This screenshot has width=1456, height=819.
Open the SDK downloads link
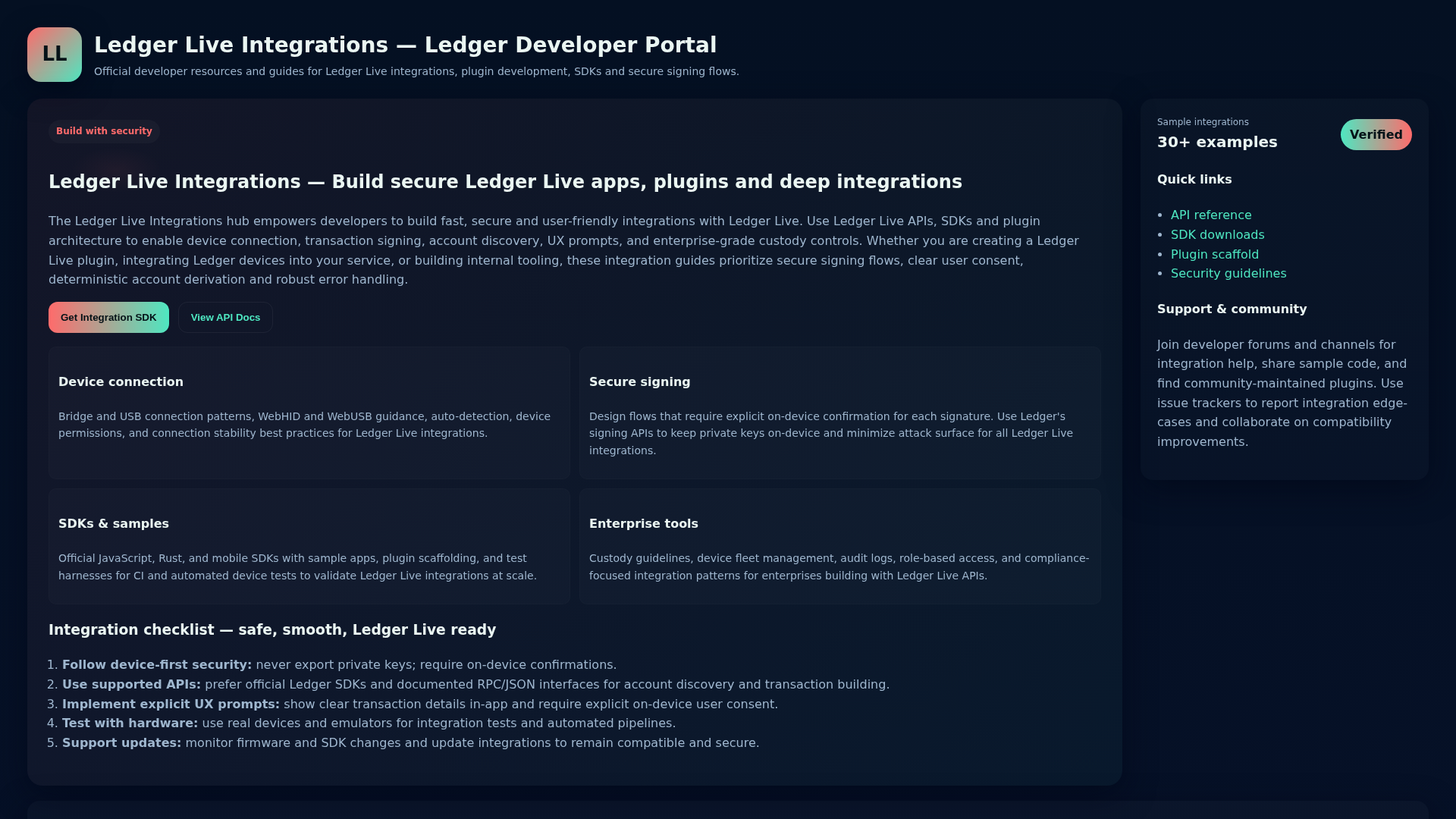[x=1217, y=235]
